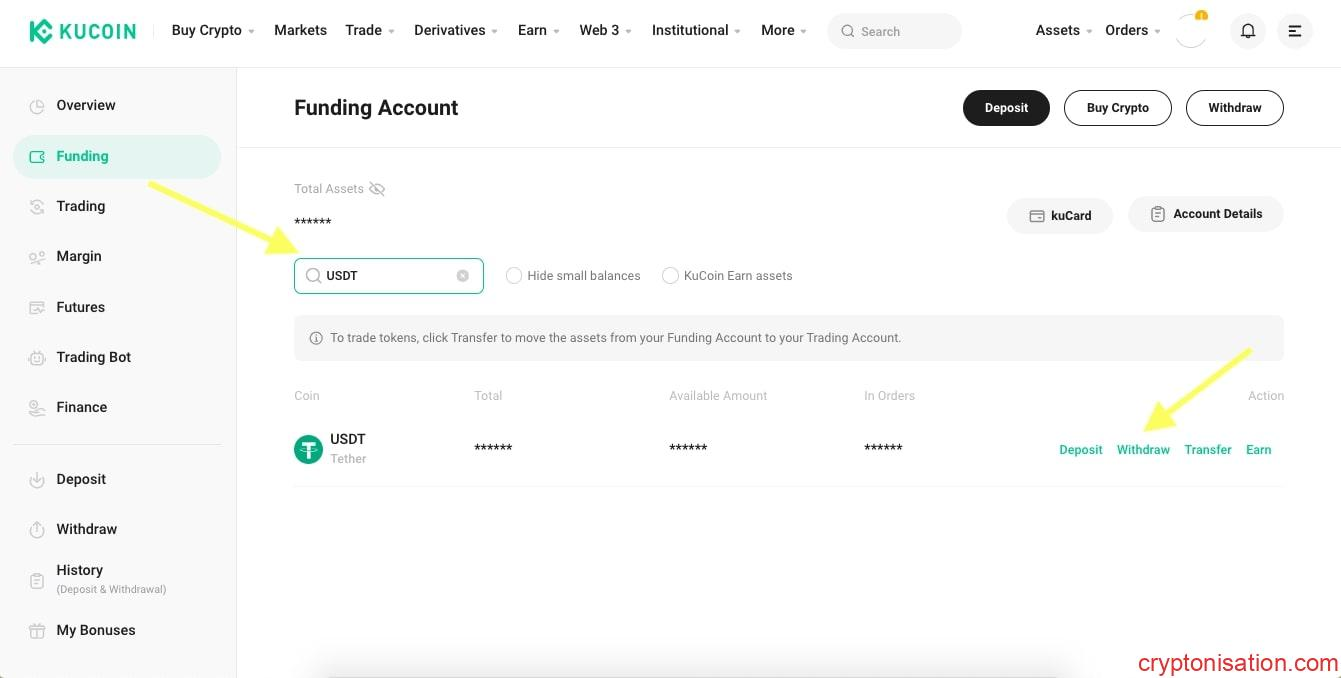Open the Markets menu item
This screenshot has height=678, width=1341.
tap(300, 31)
